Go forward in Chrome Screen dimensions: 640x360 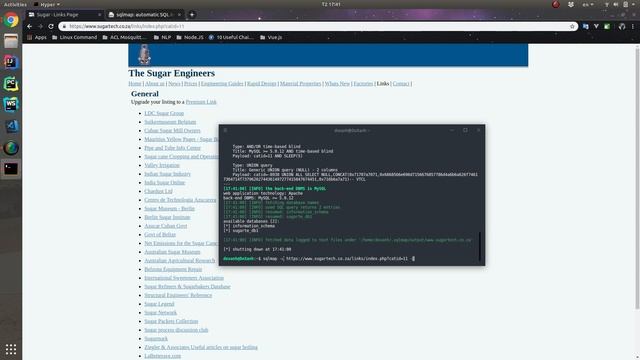[x=40, y=26]
